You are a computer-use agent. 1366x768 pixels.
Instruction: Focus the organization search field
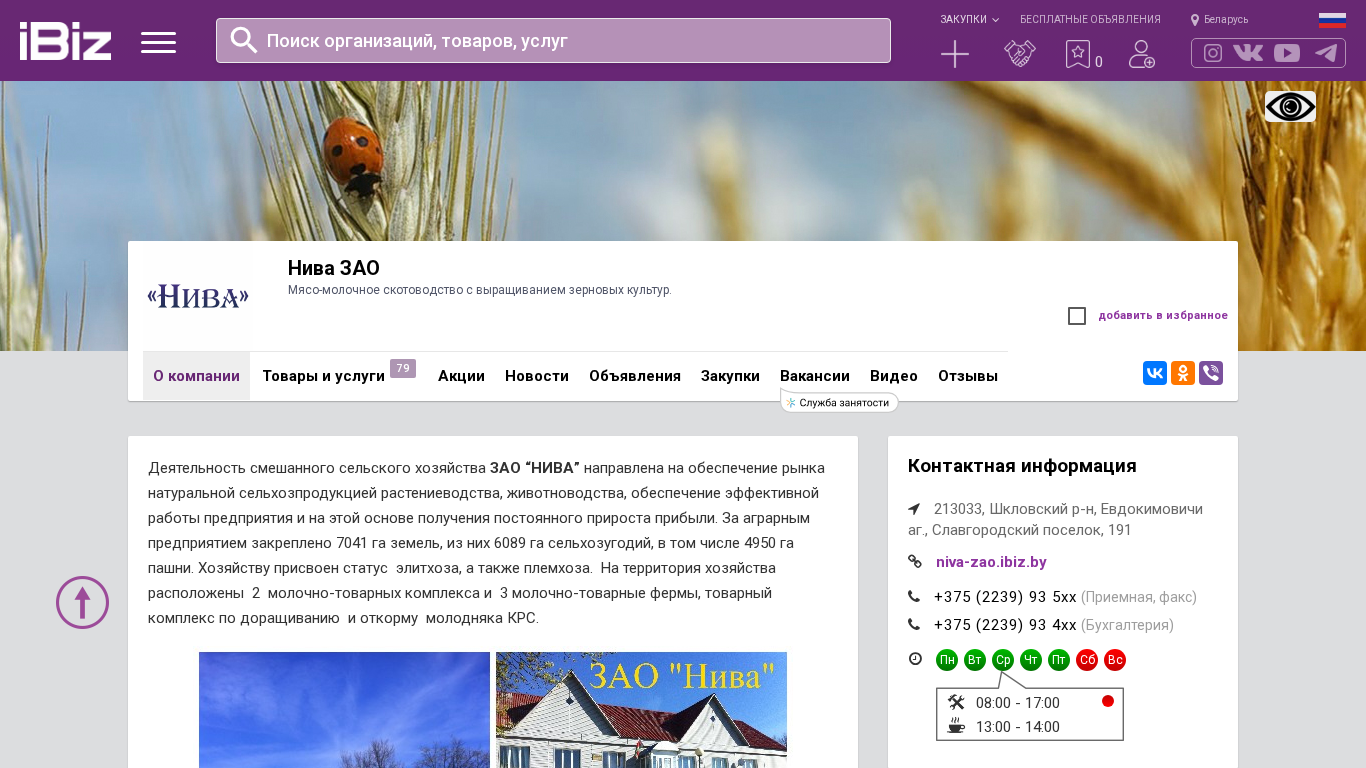click(553, 41)
